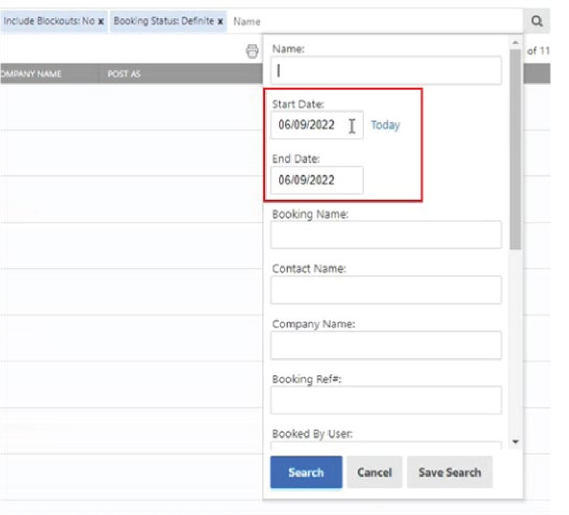Sort by the POST AS column header
Screen dimensions: 569x515
tap(124, 74)
